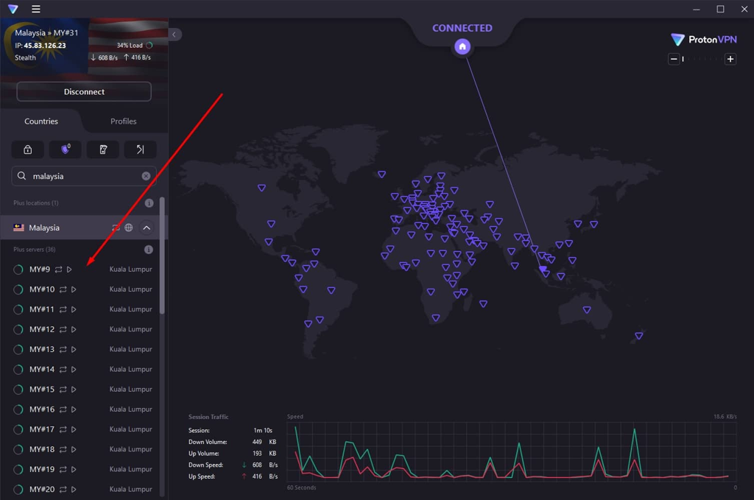The image size is (754, 500).
Task: Click the globe icon in the Malaysia row
Action: pyautogui.click(x=129, y=228)
